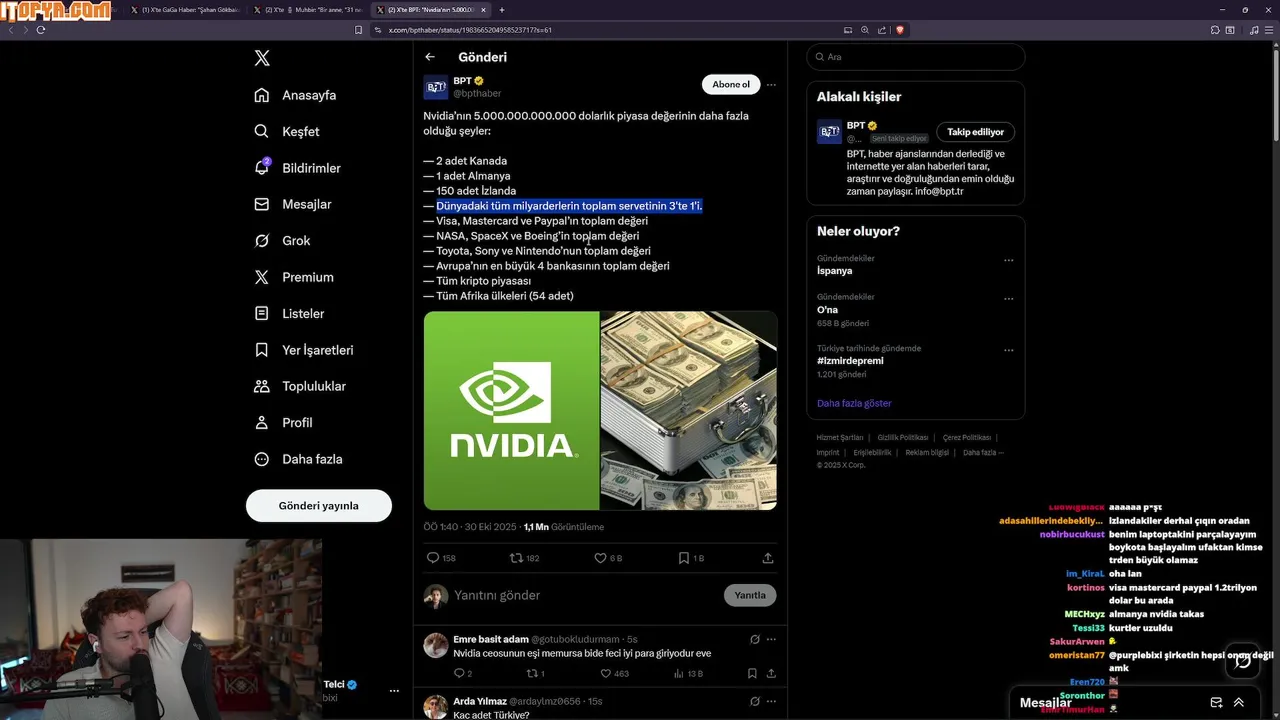Image resolution: width=1280 pixels, height=720 pixels.
Task: Click the Yanıtla button
Action: tap(750, 595)
